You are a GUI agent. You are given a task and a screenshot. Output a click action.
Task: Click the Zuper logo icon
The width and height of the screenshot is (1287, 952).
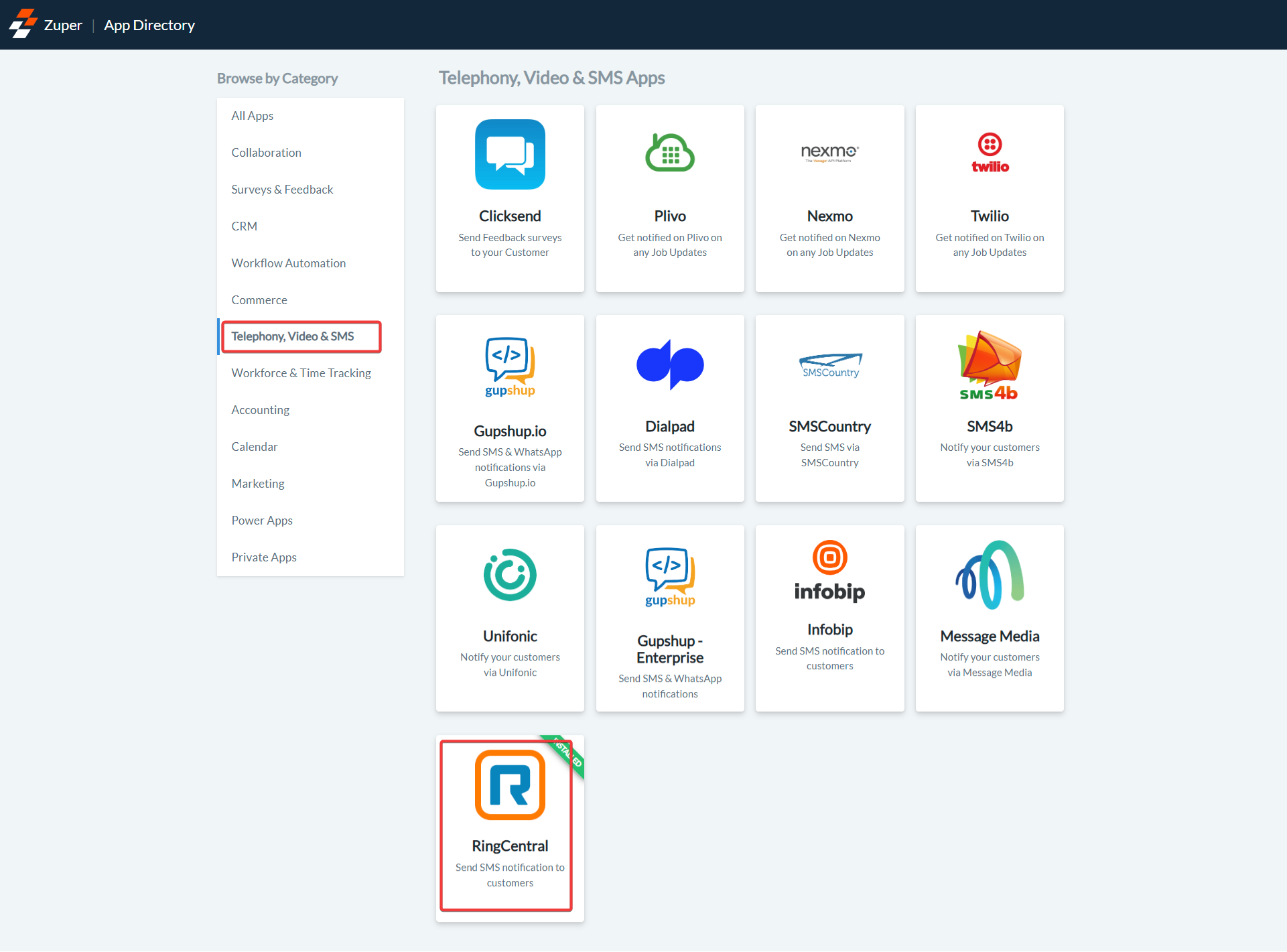[23, 24]
